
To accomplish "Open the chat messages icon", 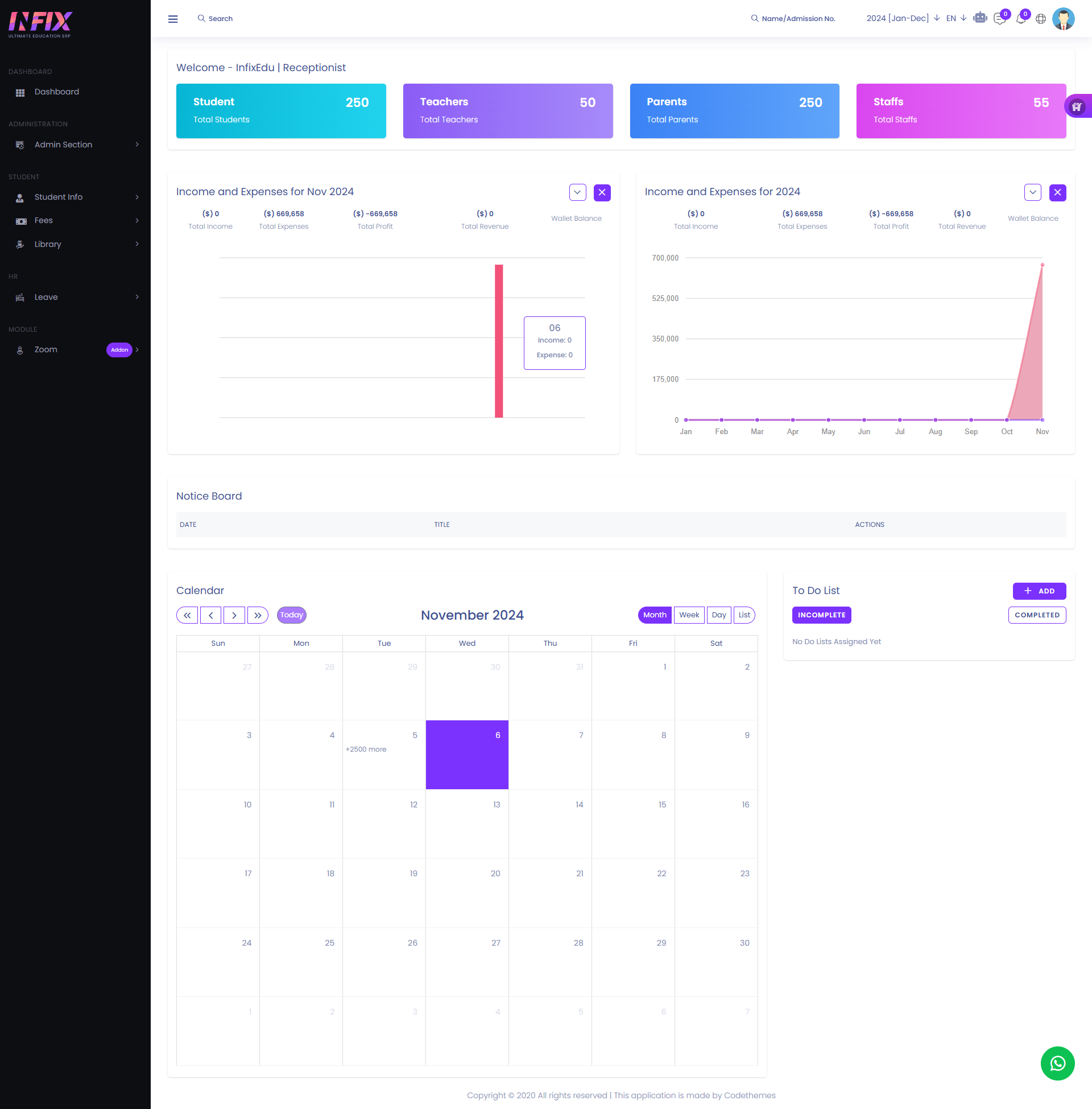I will click(x=1000, y=19).
